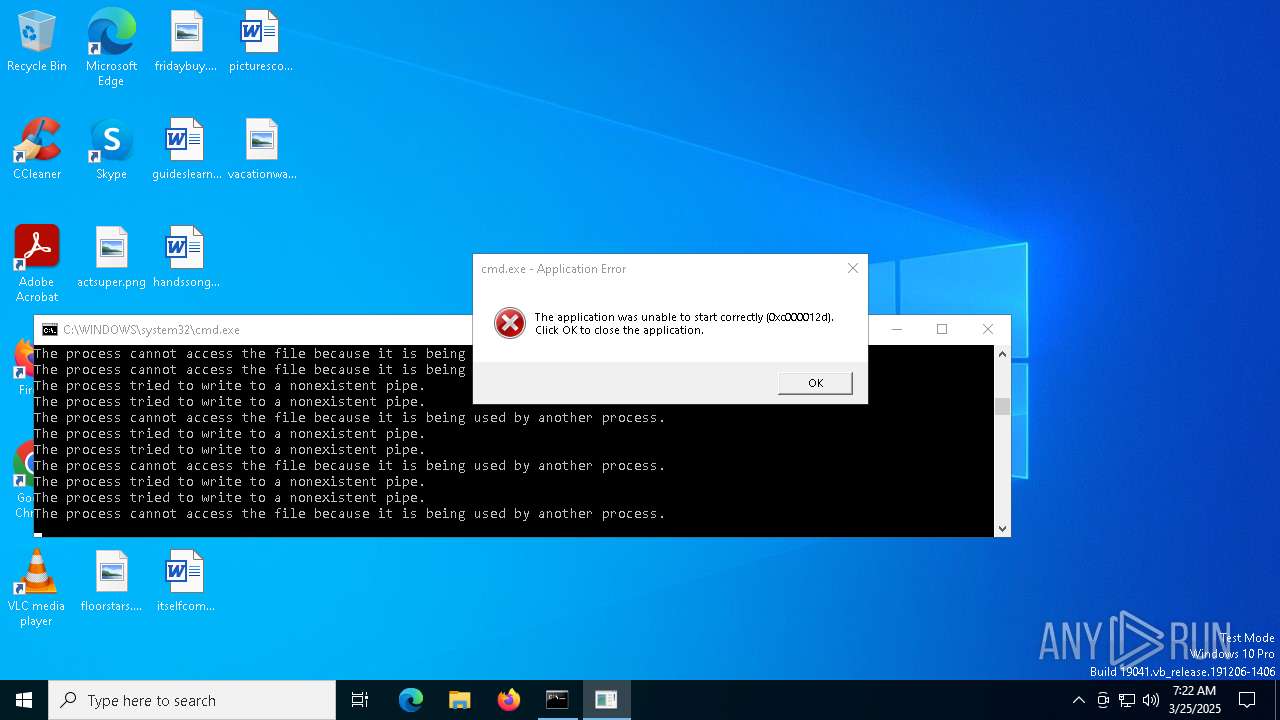1280x720 pixels.
Task: Switch to the second running taskbar app
Action: [606, 700]
